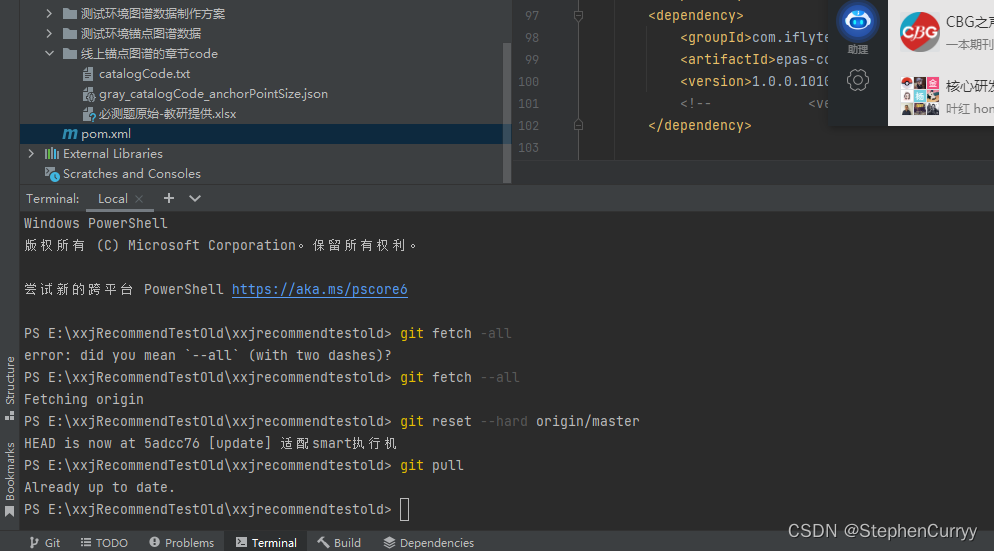Click the 'git reset --hard origin/master' command
Screen dimensions: 994x551
(x=520, y=422)
